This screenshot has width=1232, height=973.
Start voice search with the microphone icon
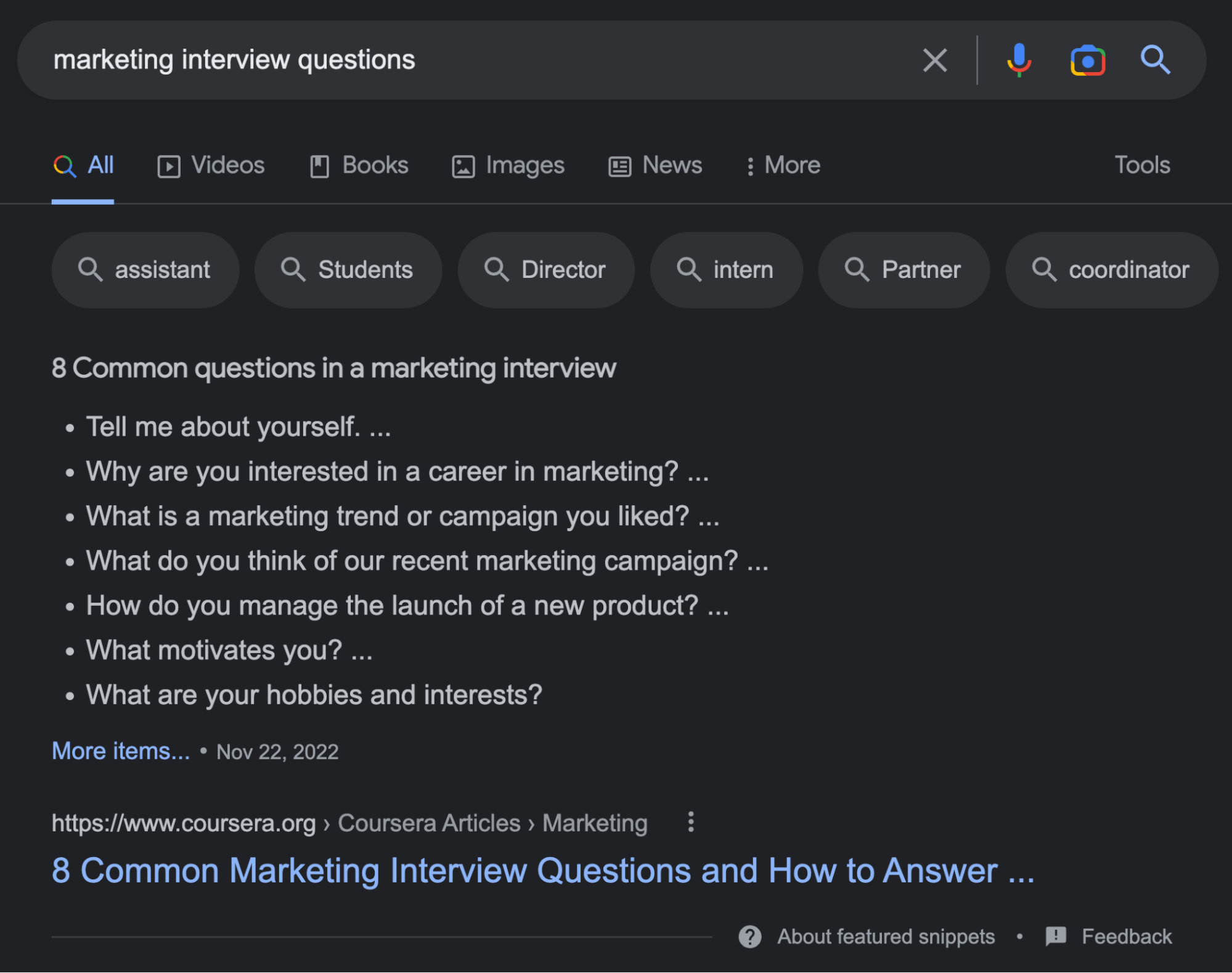1018,60
